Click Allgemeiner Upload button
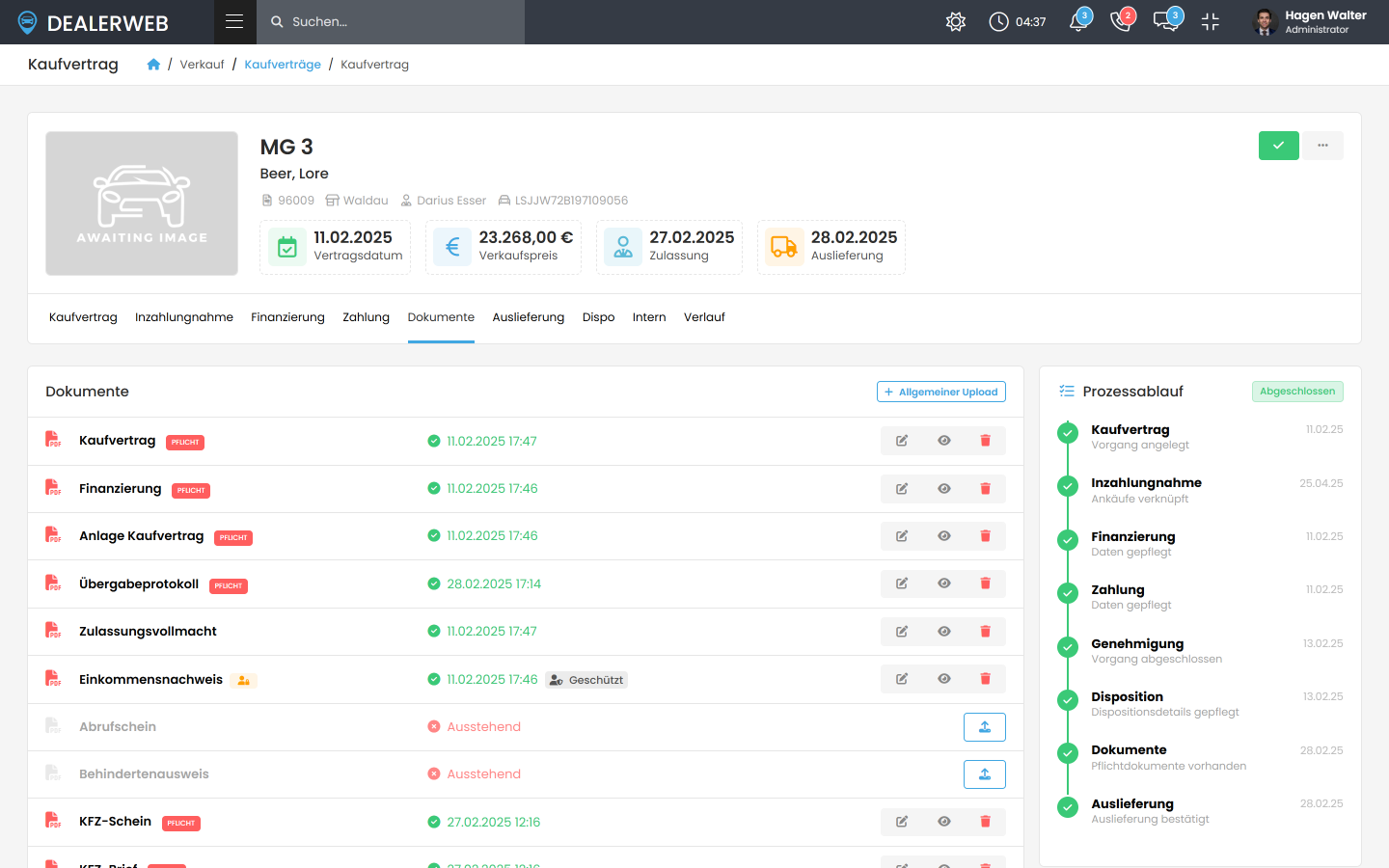The width and height of the screenshot is (1389, 868). click(x=941, y=392)
